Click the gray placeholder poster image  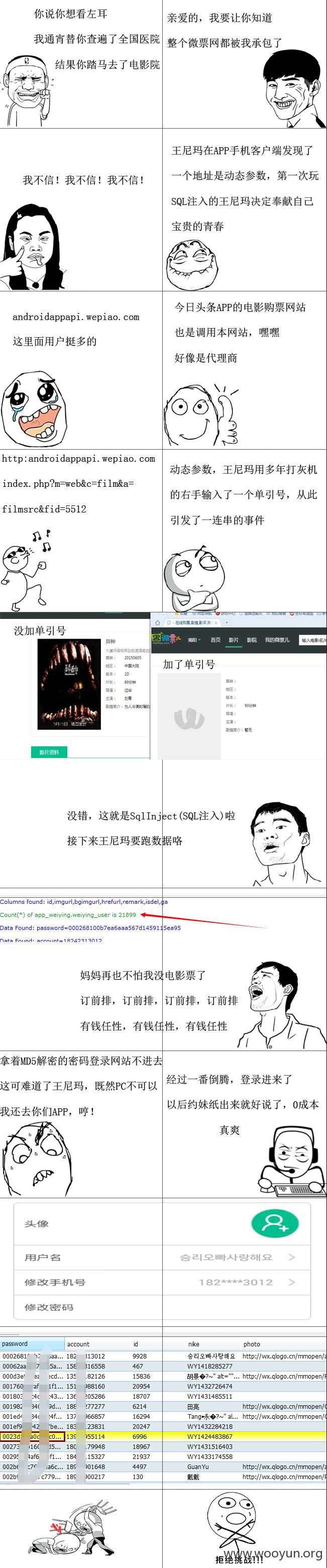[x=189, y=717]
